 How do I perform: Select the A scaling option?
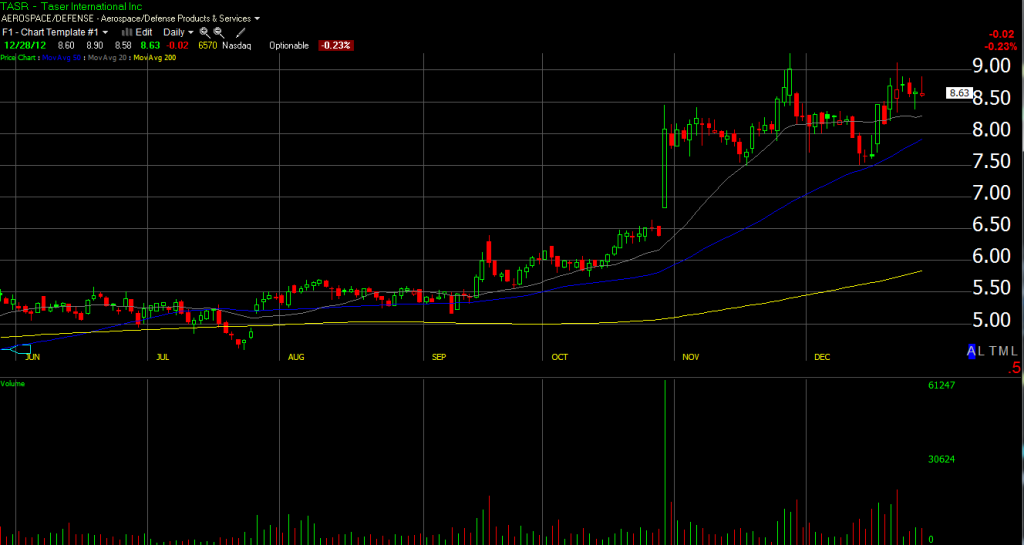pyautogui.click(x=971, y=351)
